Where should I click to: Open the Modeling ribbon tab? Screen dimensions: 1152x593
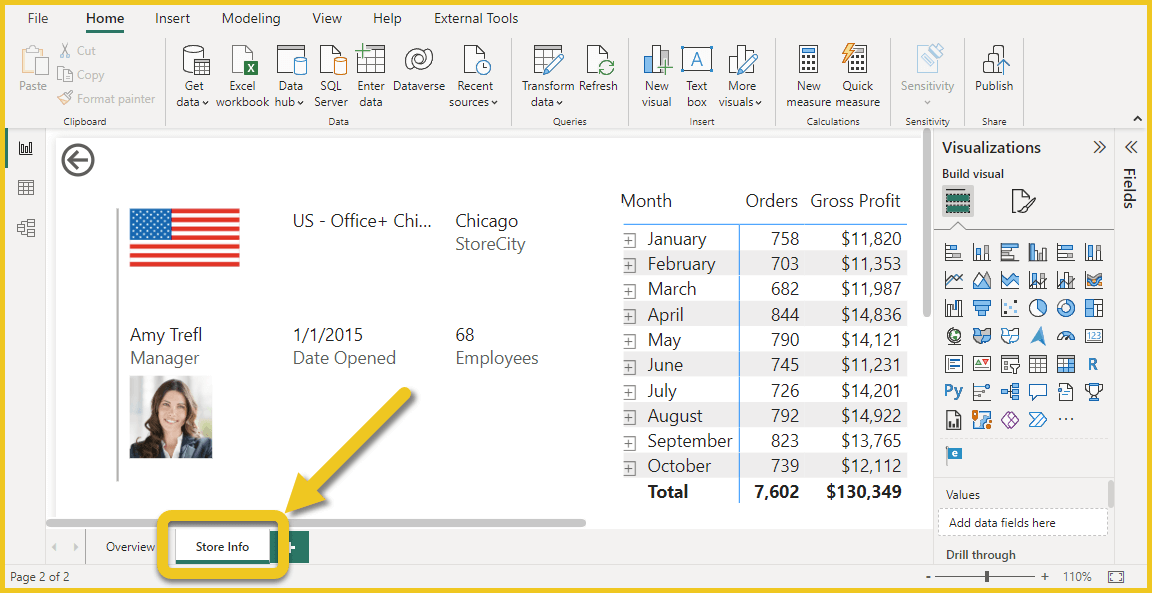(x=251, y=18)
